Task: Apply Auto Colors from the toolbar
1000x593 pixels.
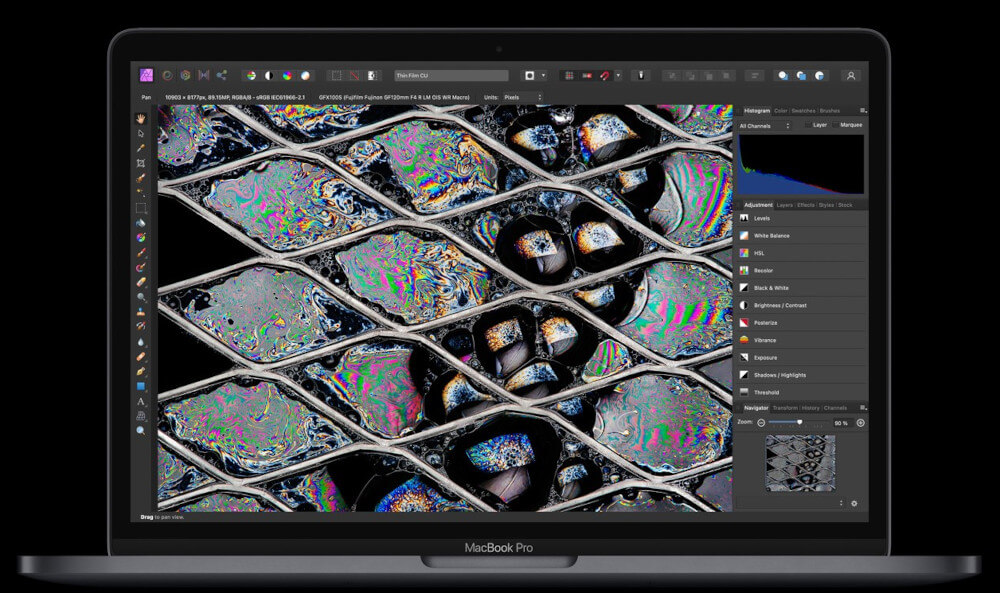Action: click(x=287, y=75)
